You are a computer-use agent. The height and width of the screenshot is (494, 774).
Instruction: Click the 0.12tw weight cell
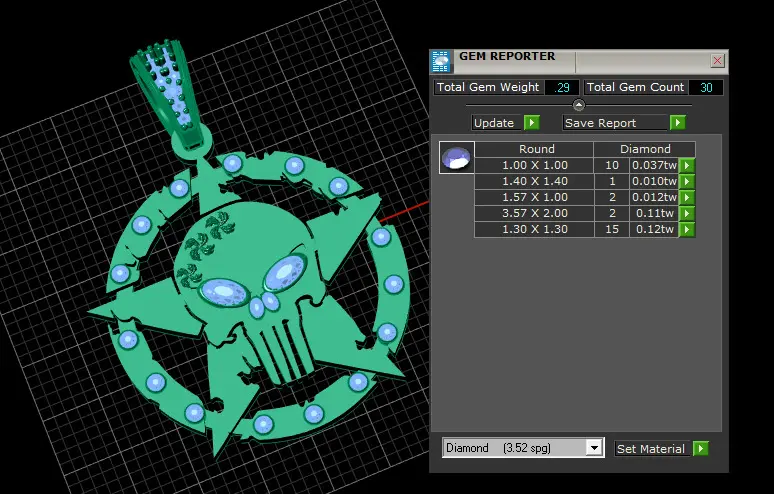[654, 229]
